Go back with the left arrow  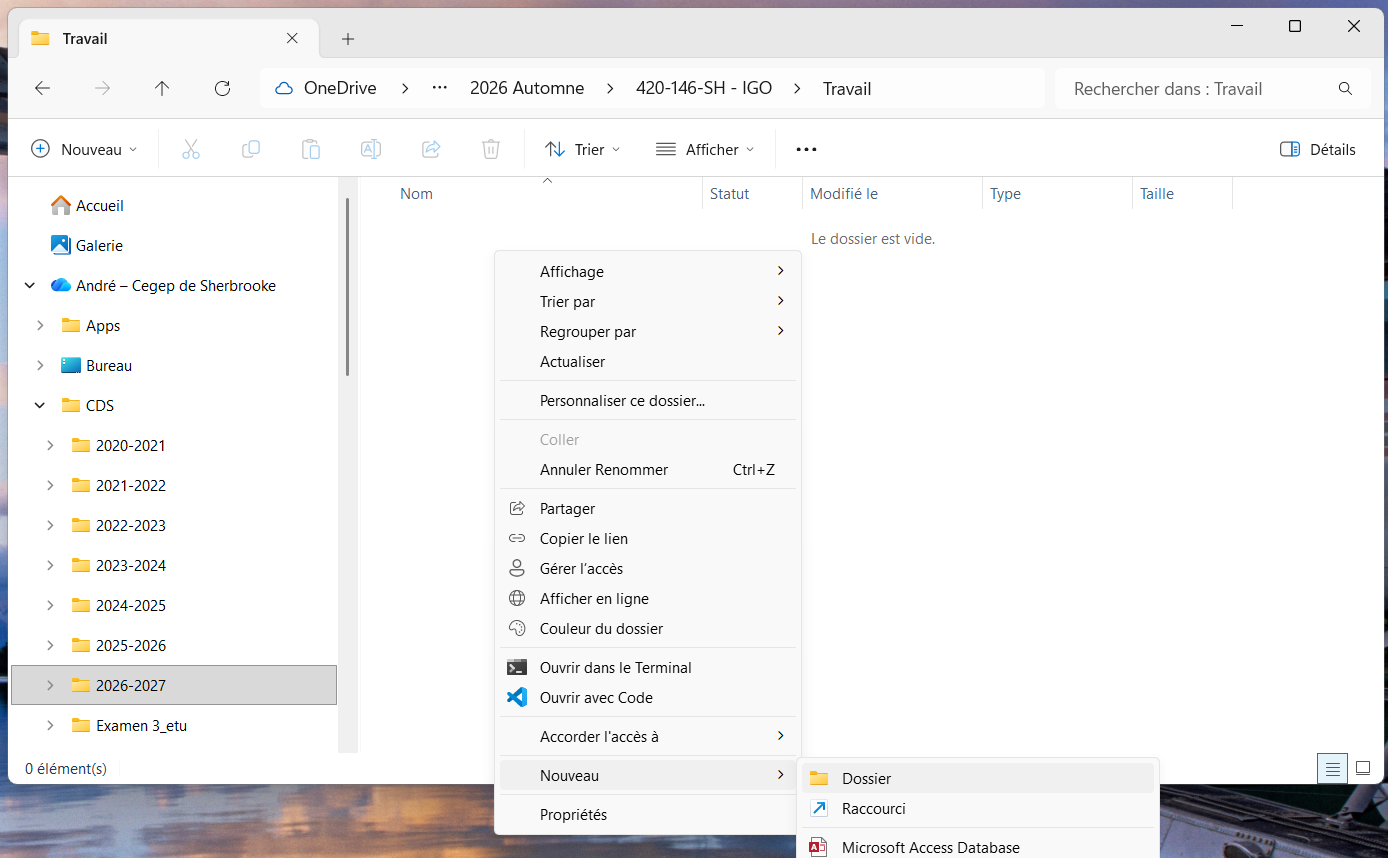point(42,88)
